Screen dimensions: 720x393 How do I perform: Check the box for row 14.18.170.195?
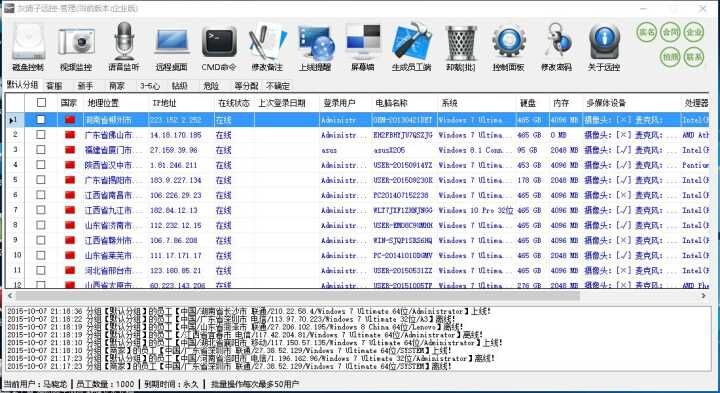(41, 135)
